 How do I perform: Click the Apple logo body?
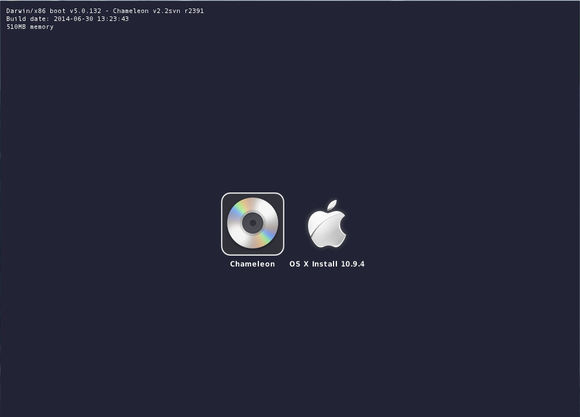[x=326, y=229]
